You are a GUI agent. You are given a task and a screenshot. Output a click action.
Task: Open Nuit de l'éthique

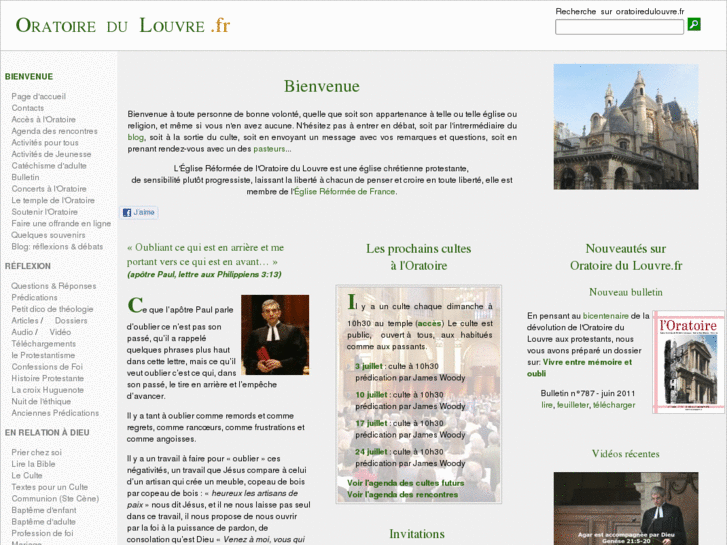[x=41, y=402]
